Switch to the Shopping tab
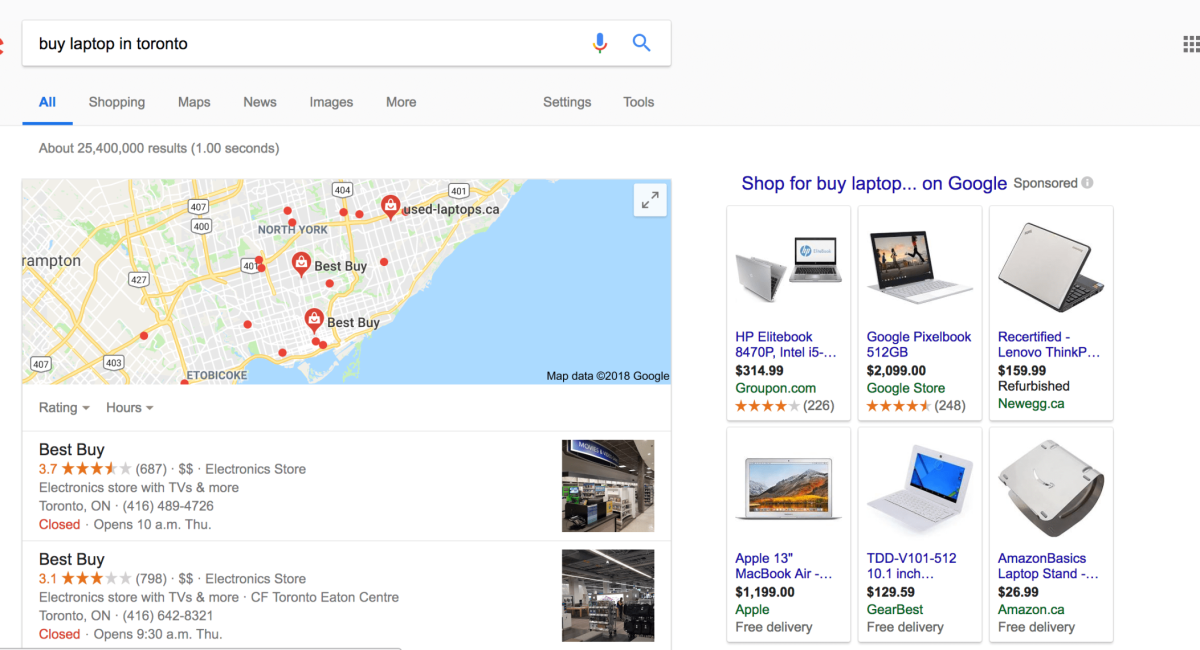This screenshot has width=1200, height=650. tap(117, 102)
